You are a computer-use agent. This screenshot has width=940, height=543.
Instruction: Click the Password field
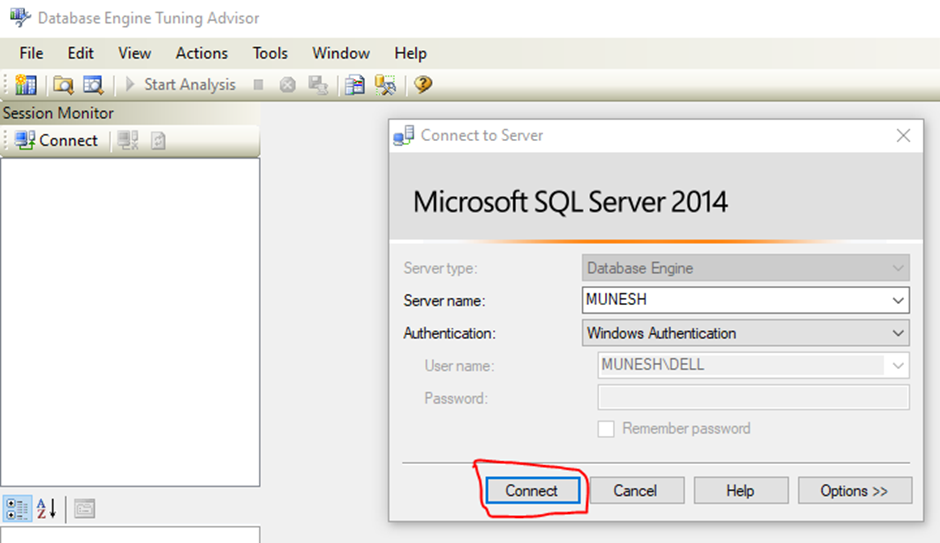[x=753, y=397]
